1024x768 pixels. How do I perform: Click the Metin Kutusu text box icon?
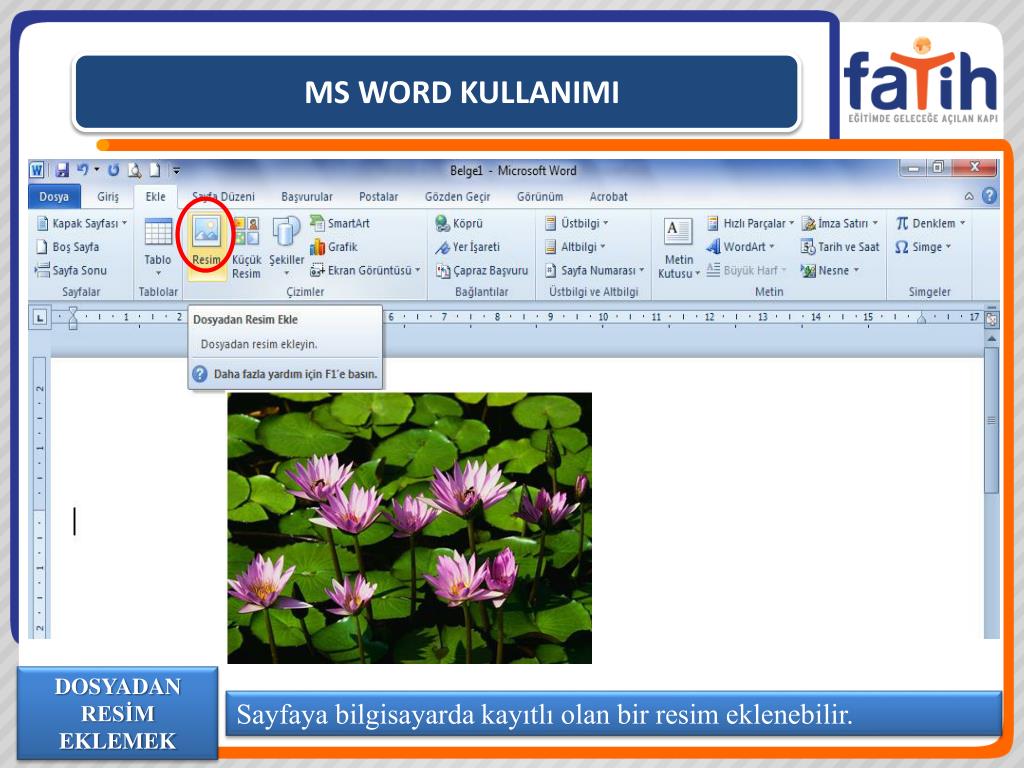(678, 231)
